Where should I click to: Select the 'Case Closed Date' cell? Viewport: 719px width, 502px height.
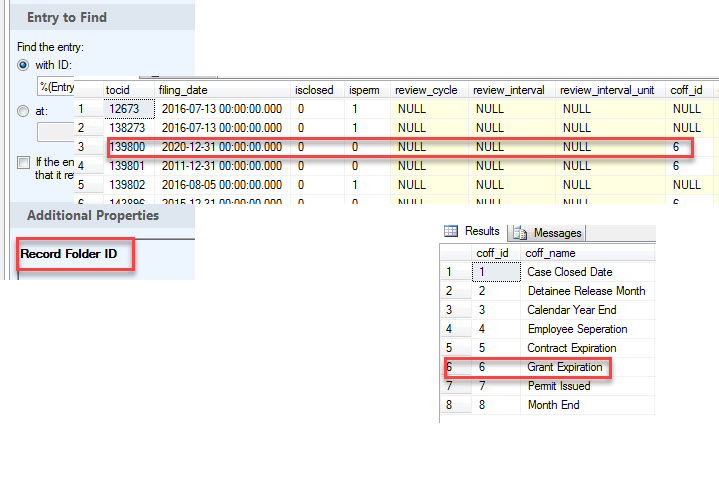[588, 272]
